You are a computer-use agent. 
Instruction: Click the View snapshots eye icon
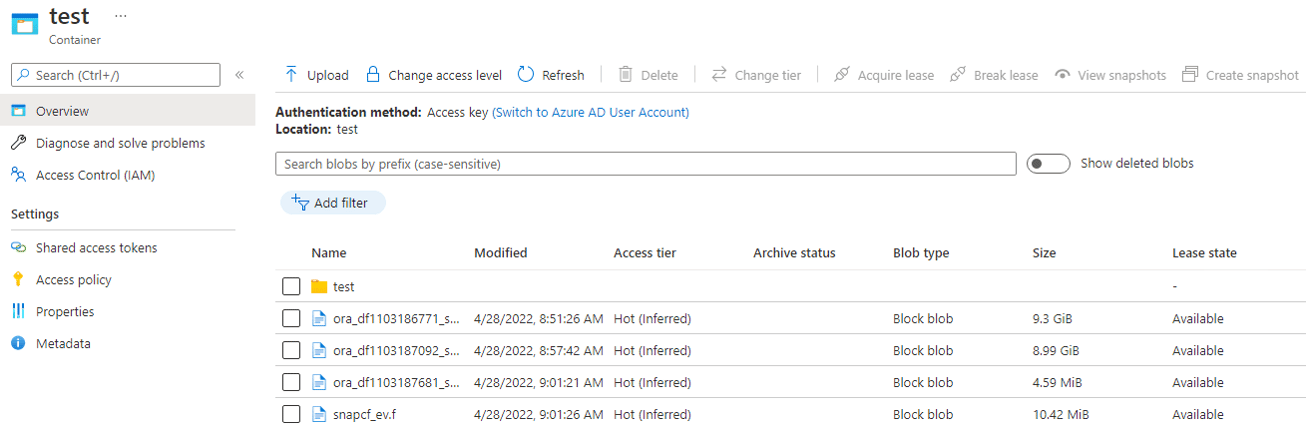point(1062,75)
